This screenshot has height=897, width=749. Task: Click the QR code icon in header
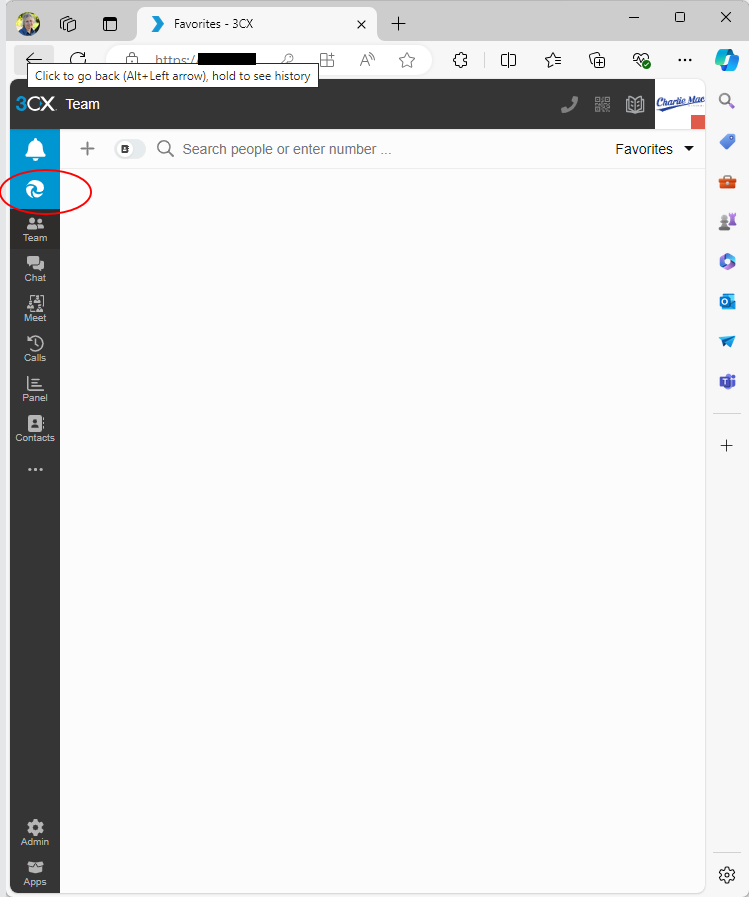602,104
